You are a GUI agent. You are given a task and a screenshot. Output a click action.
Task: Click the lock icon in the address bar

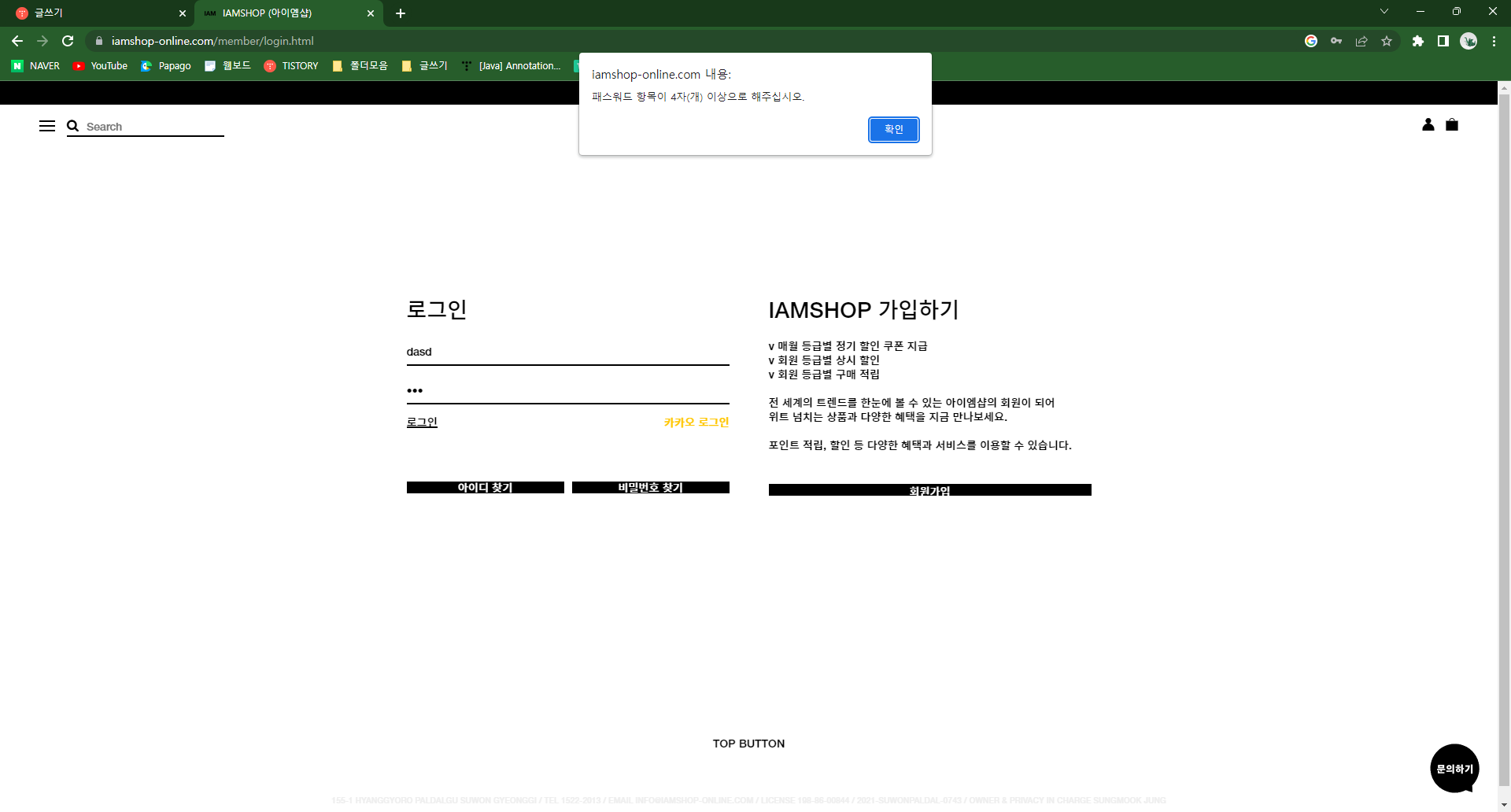coord(99,41)
